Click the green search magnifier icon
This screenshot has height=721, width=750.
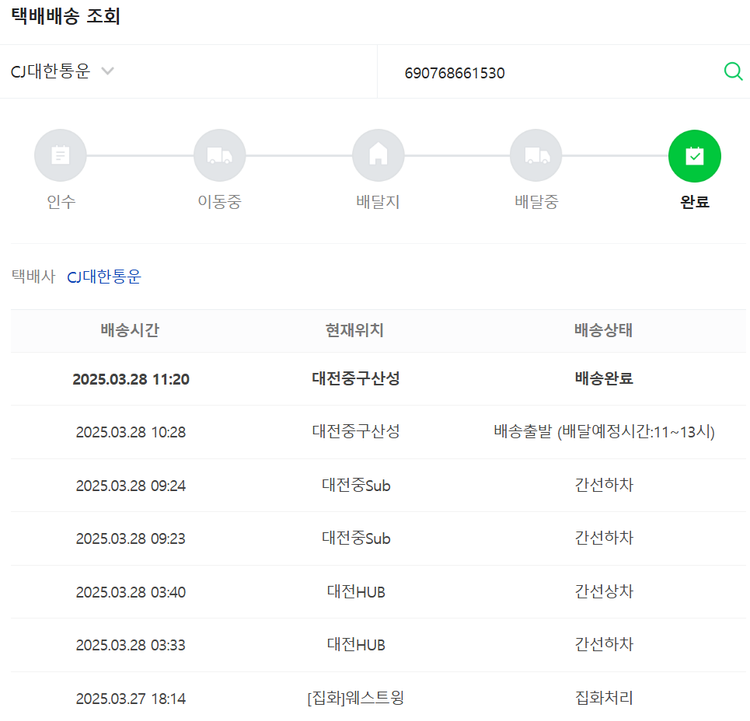pos(733,72)
